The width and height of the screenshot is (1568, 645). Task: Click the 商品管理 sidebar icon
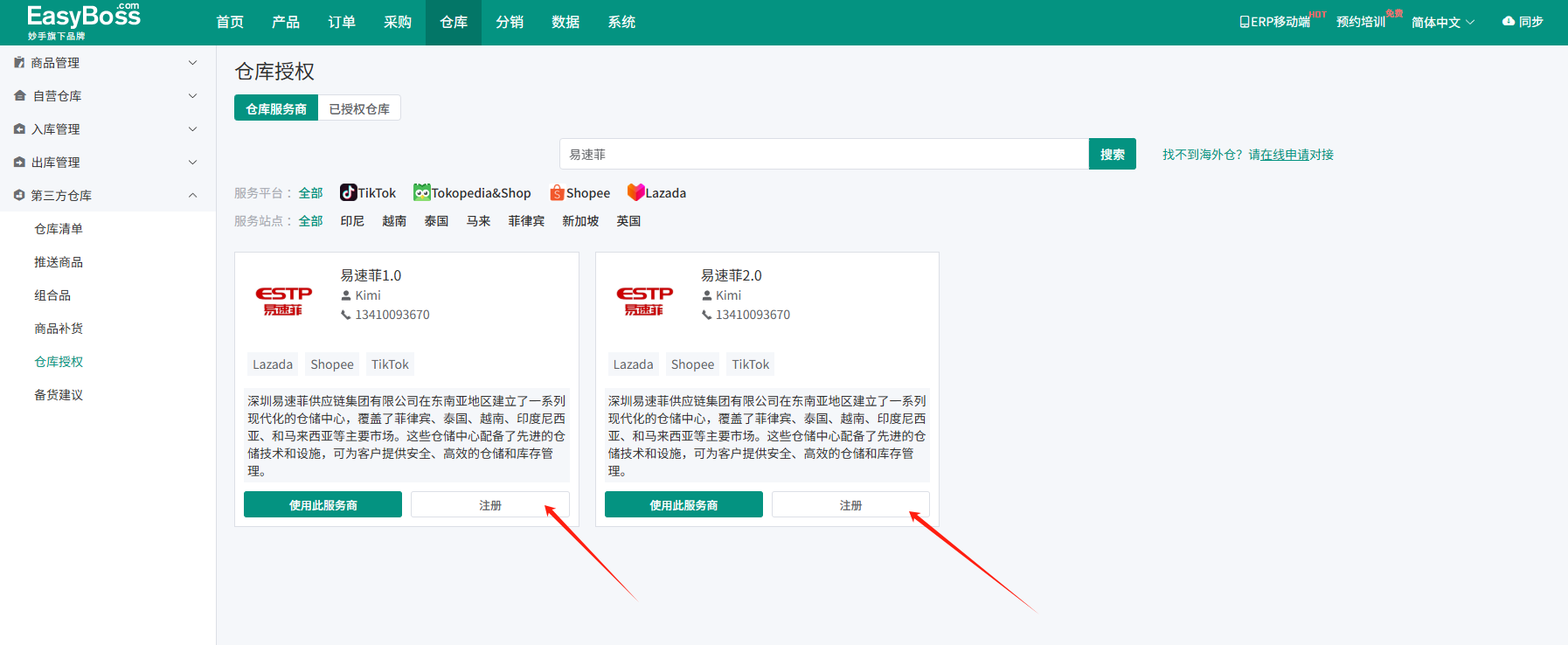[19, 63]
